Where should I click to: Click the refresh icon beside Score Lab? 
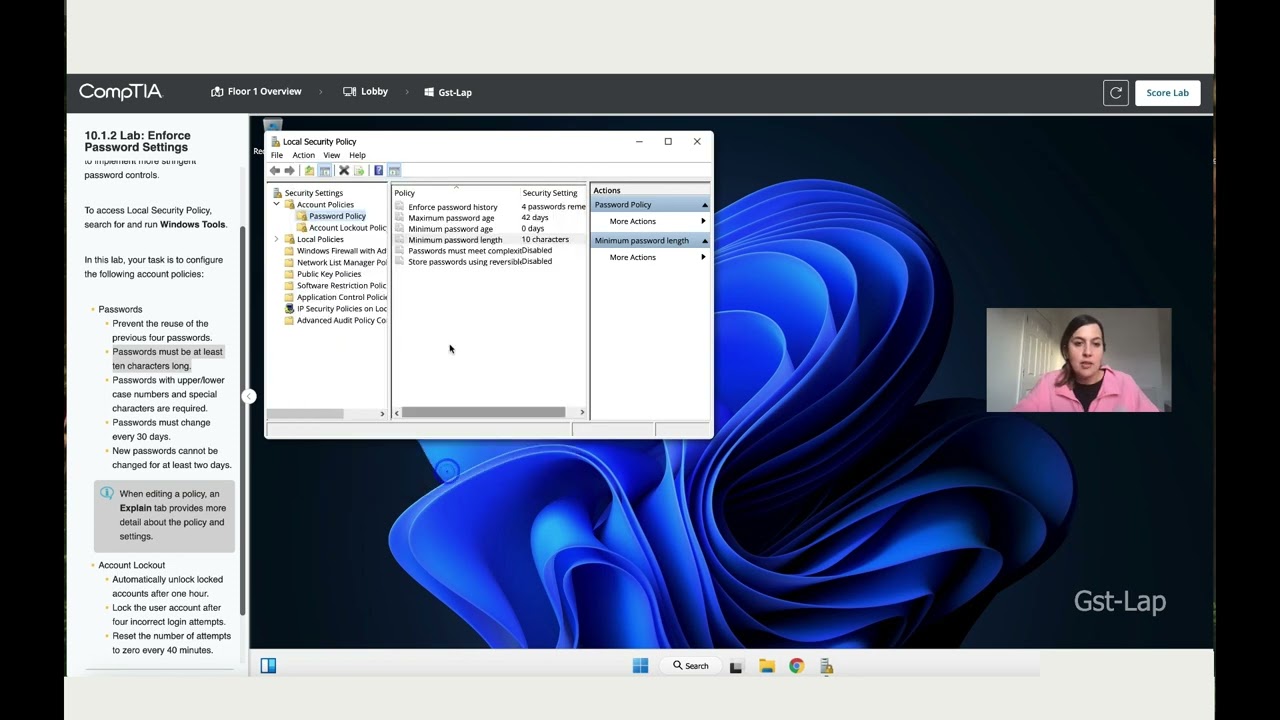pos(1116,93)
